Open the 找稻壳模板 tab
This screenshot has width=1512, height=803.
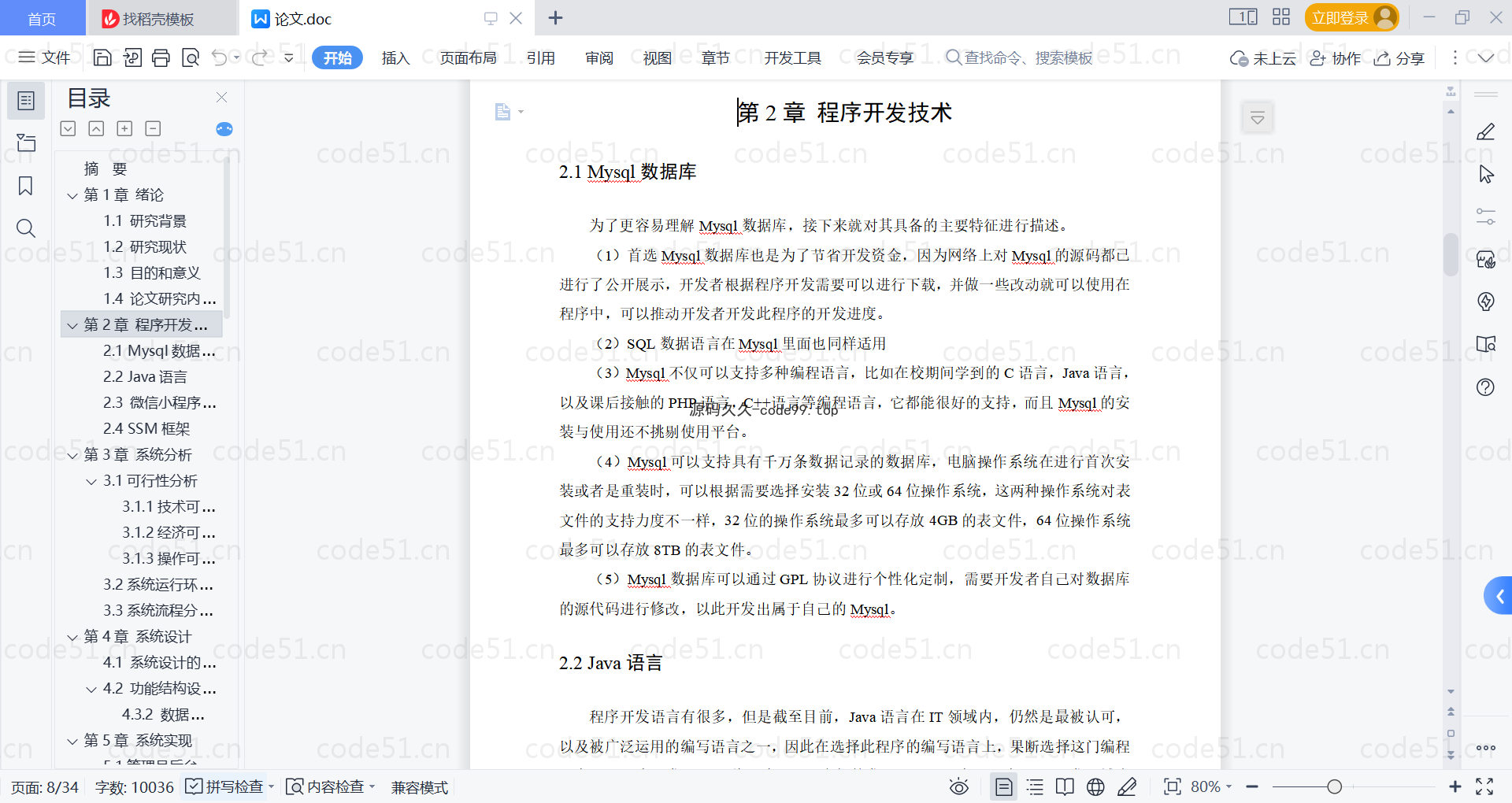coord(161,18)
